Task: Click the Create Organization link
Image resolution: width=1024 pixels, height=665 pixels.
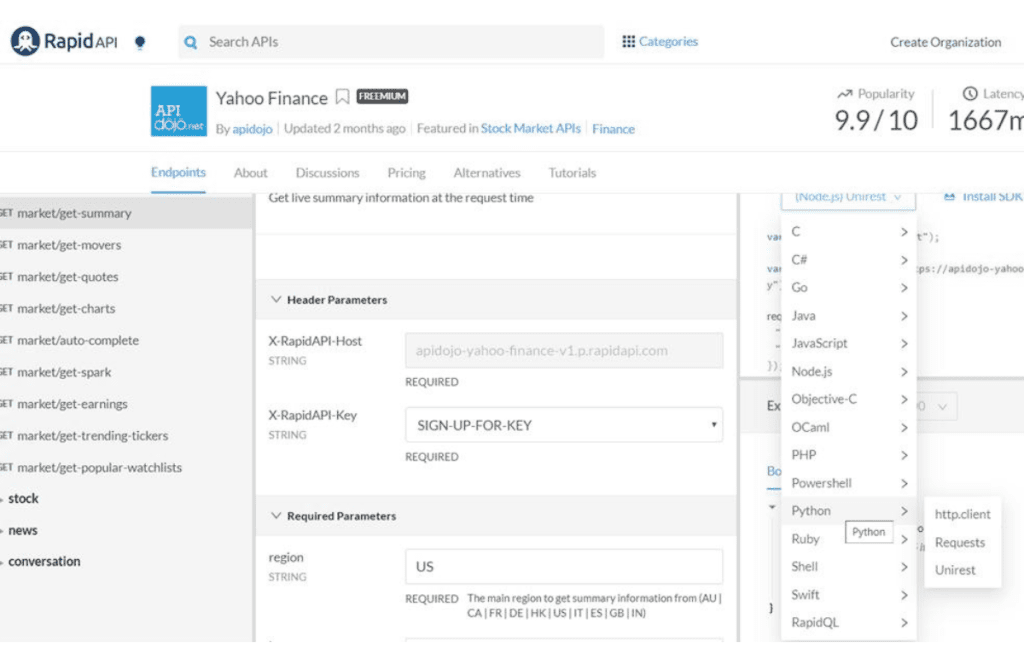Action: pyautogui.click(x=945, y=42)
